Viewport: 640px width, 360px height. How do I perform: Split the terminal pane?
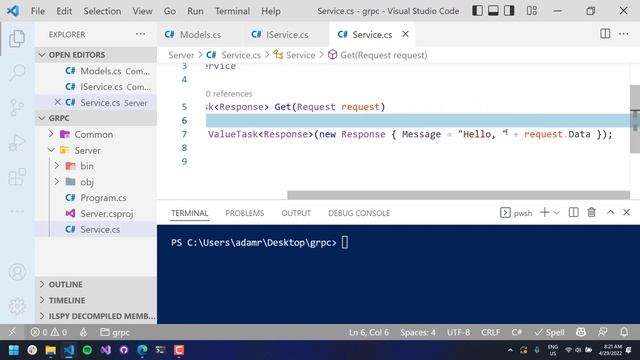[x=573, y=212]
